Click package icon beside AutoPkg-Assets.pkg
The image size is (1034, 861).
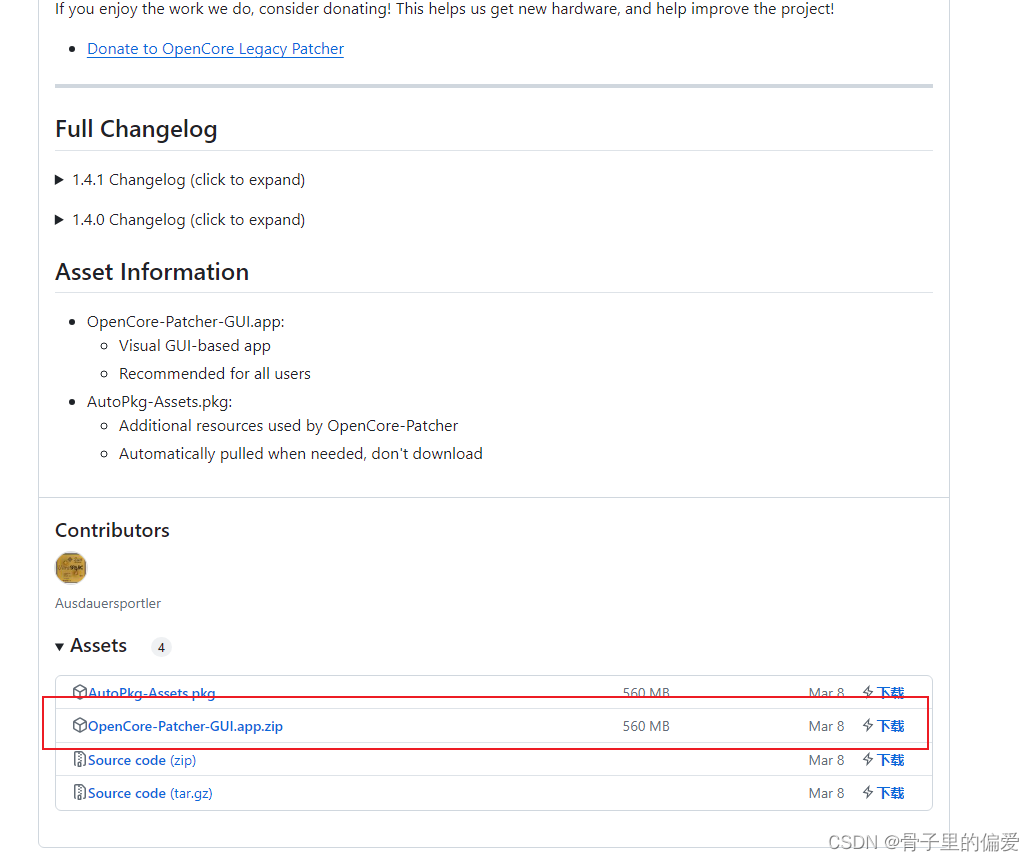(x=80, y=692)
